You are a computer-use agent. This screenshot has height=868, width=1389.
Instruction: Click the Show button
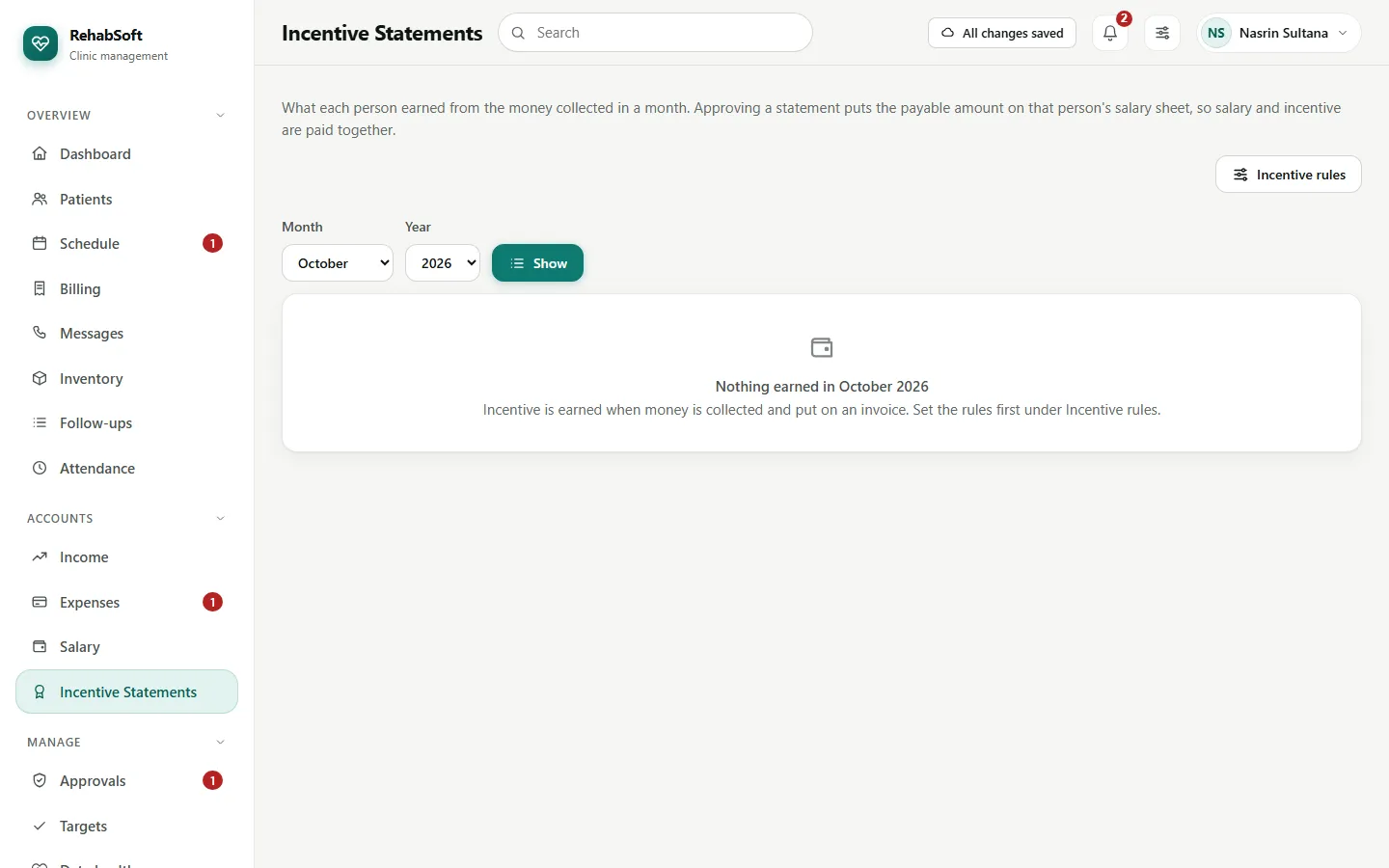(x=537, y=263)
